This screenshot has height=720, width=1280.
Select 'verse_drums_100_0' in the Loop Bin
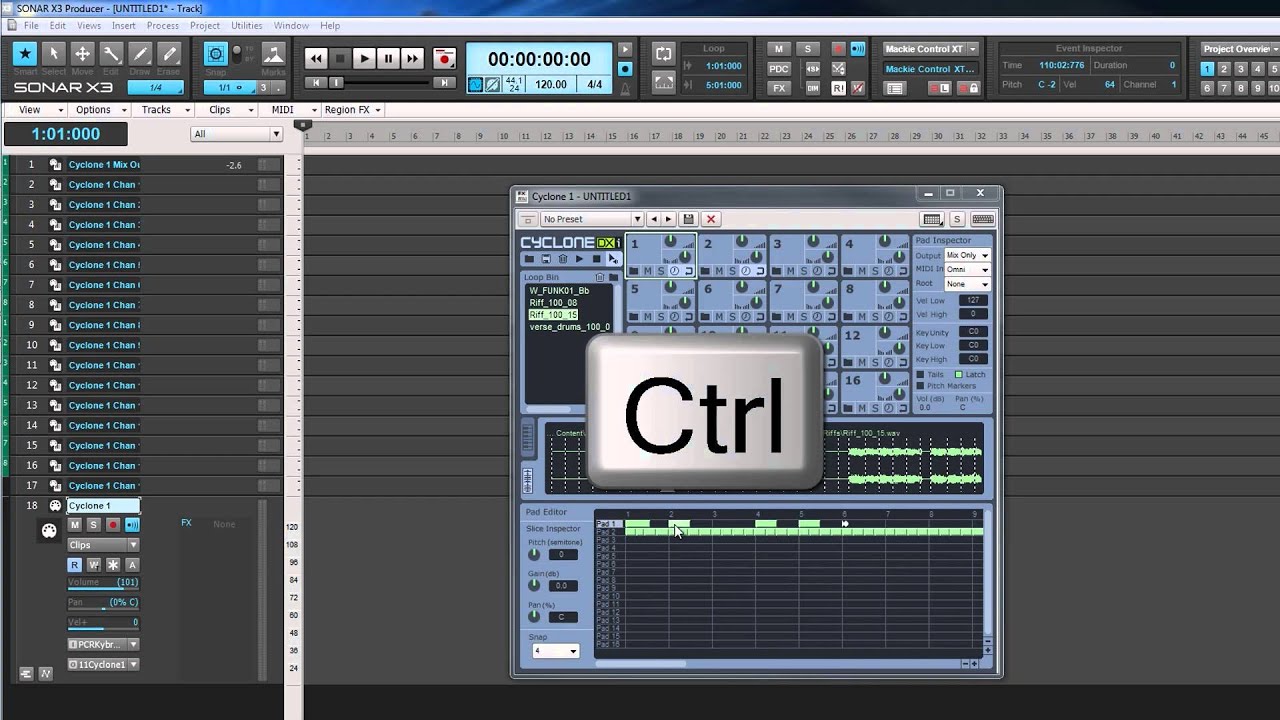tap(569, 327)
